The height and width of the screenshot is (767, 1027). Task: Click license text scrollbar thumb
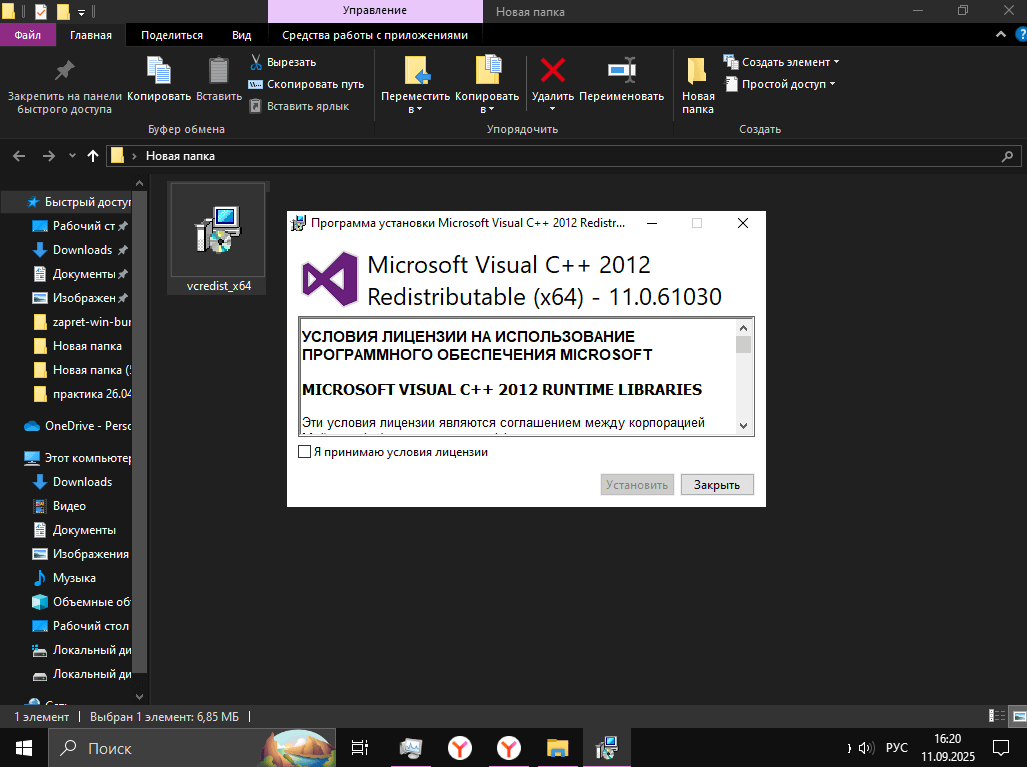743,345
